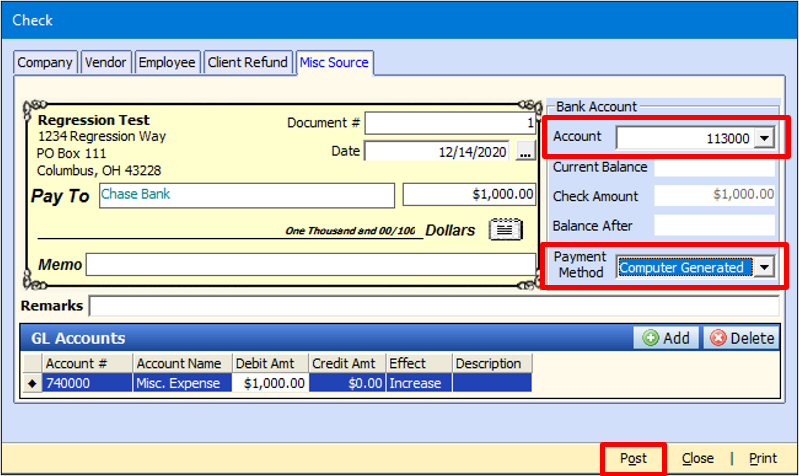
Task: Click the amount-in-words notepad icon
Action: [x=505, y=229]
